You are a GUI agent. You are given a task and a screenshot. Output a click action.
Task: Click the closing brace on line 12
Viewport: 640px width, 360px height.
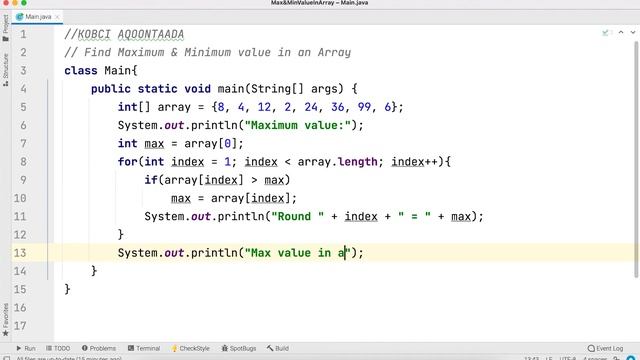120,235
